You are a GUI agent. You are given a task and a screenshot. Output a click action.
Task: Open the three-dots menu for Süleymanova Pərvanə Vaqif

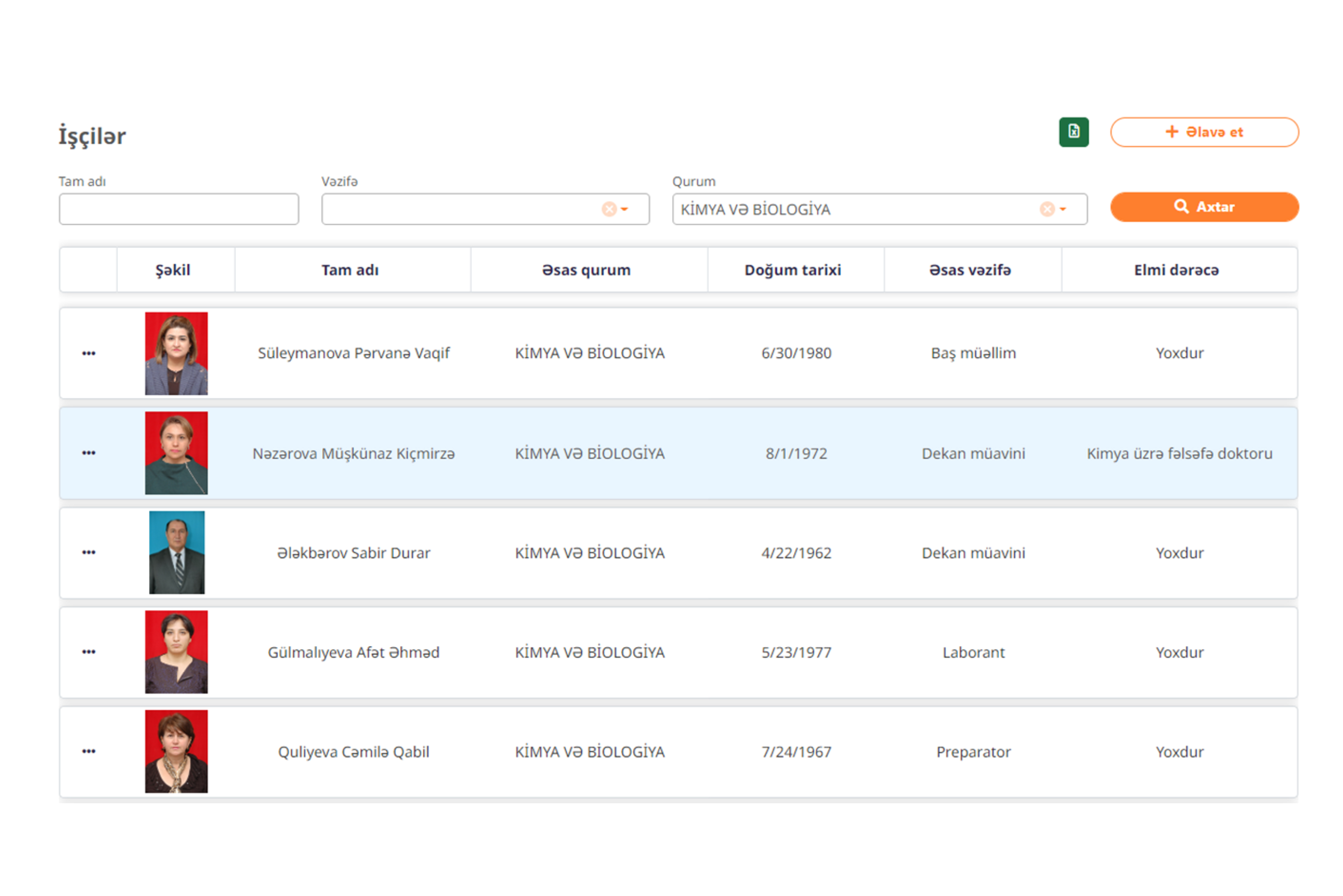click(x=89, y=353)
